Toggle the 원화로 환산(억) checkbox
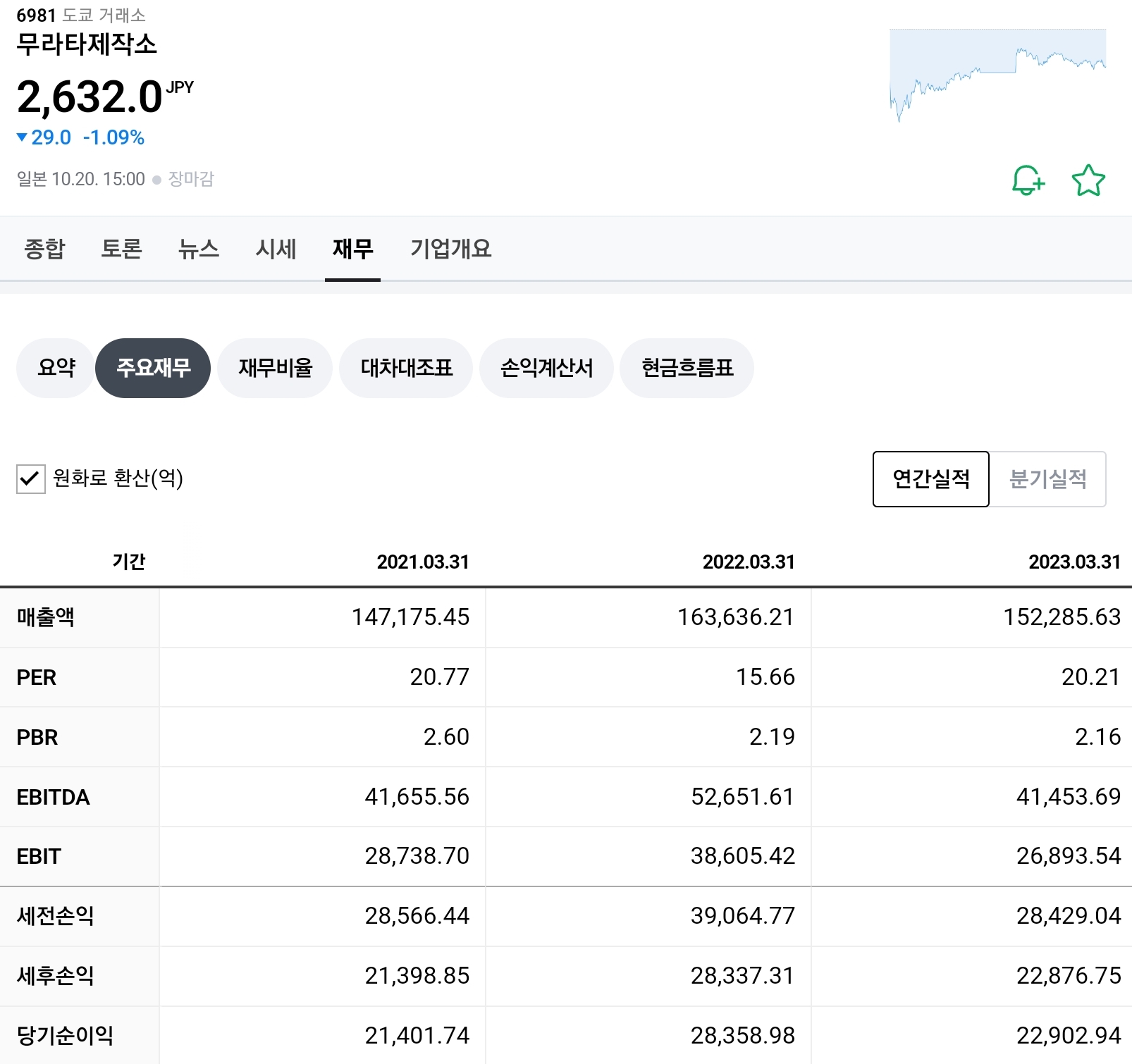Viewport: 1132px width, 1064px height. (x=31, y=479)
